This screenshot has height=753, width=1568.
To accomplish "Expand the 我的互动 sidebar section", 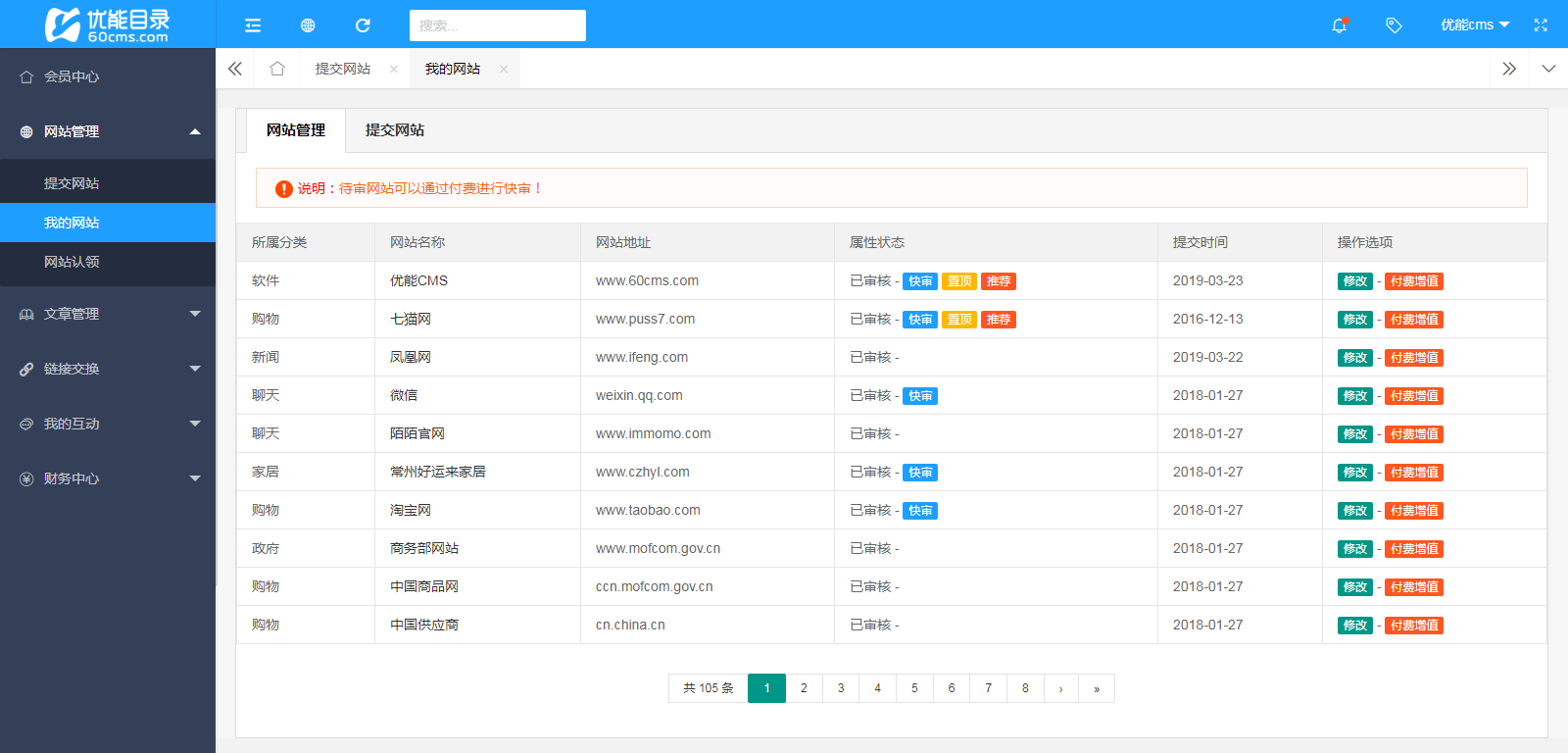I will tap(108, 424).
